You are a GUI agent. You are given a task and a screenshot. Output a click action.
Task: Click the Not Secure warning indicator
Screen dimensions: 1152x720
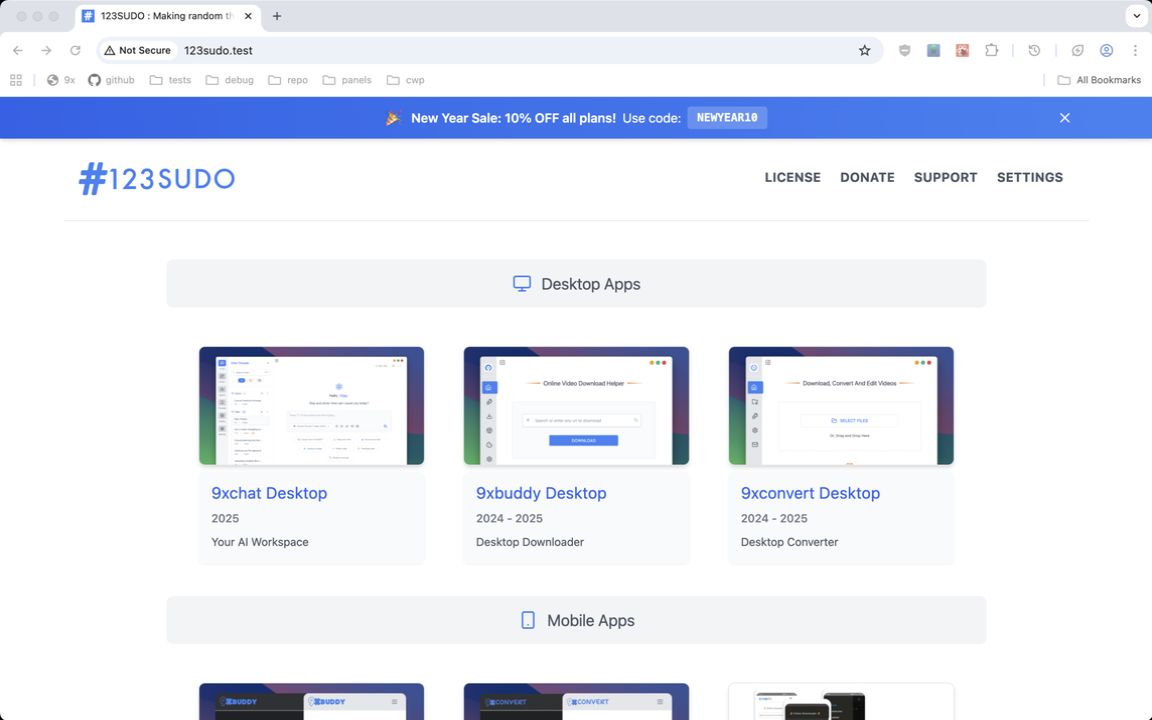tap(138, 49)
